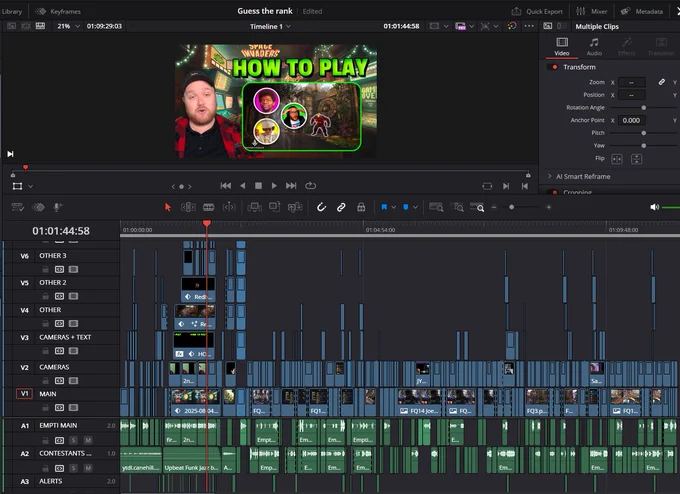The width and height of the screenshot is (680, 494).
Task: Open the Mixer panel
Action: click(x=592, y=11)
